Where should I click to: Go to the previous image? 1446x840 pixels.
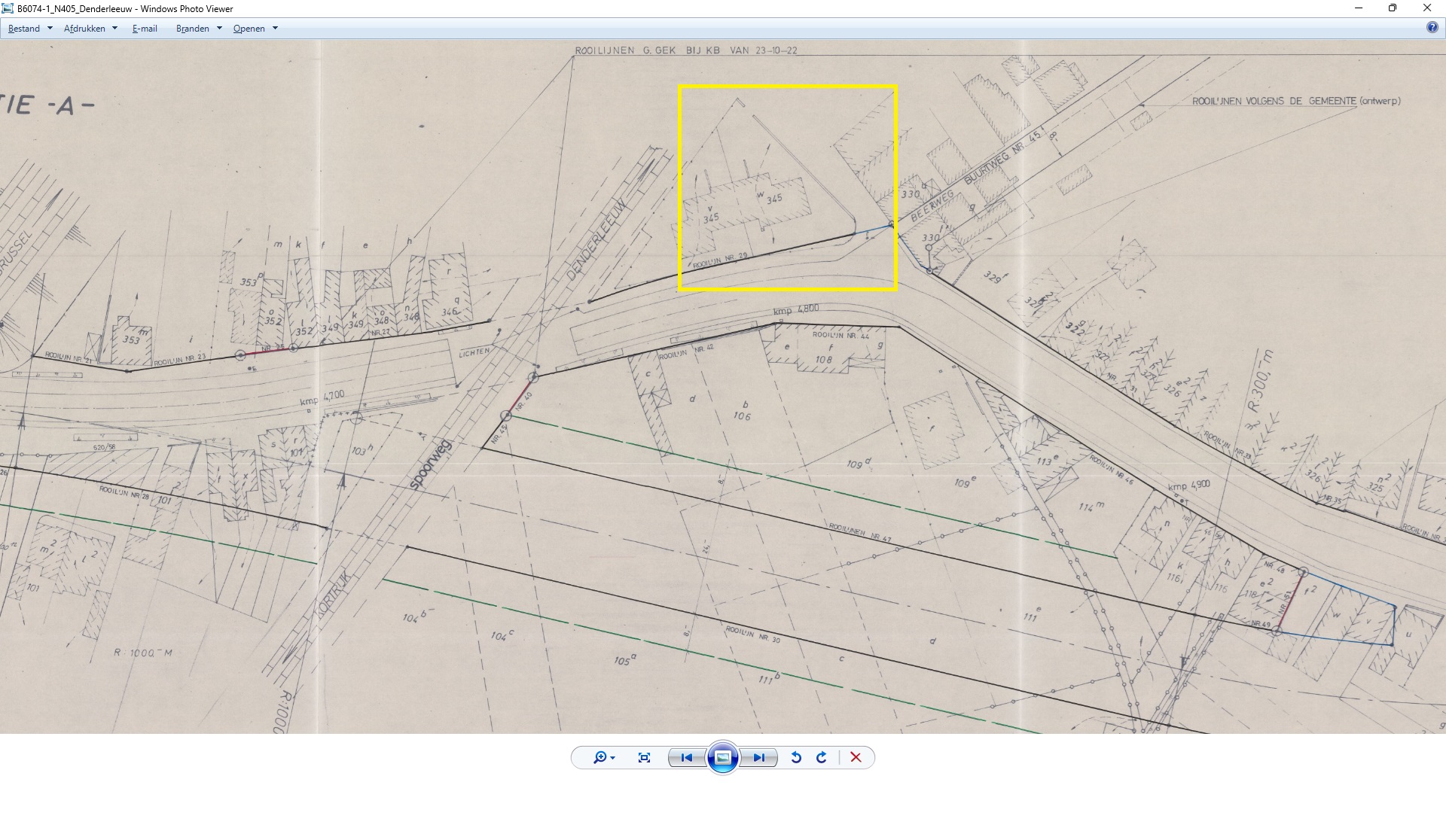pos(686,757)
